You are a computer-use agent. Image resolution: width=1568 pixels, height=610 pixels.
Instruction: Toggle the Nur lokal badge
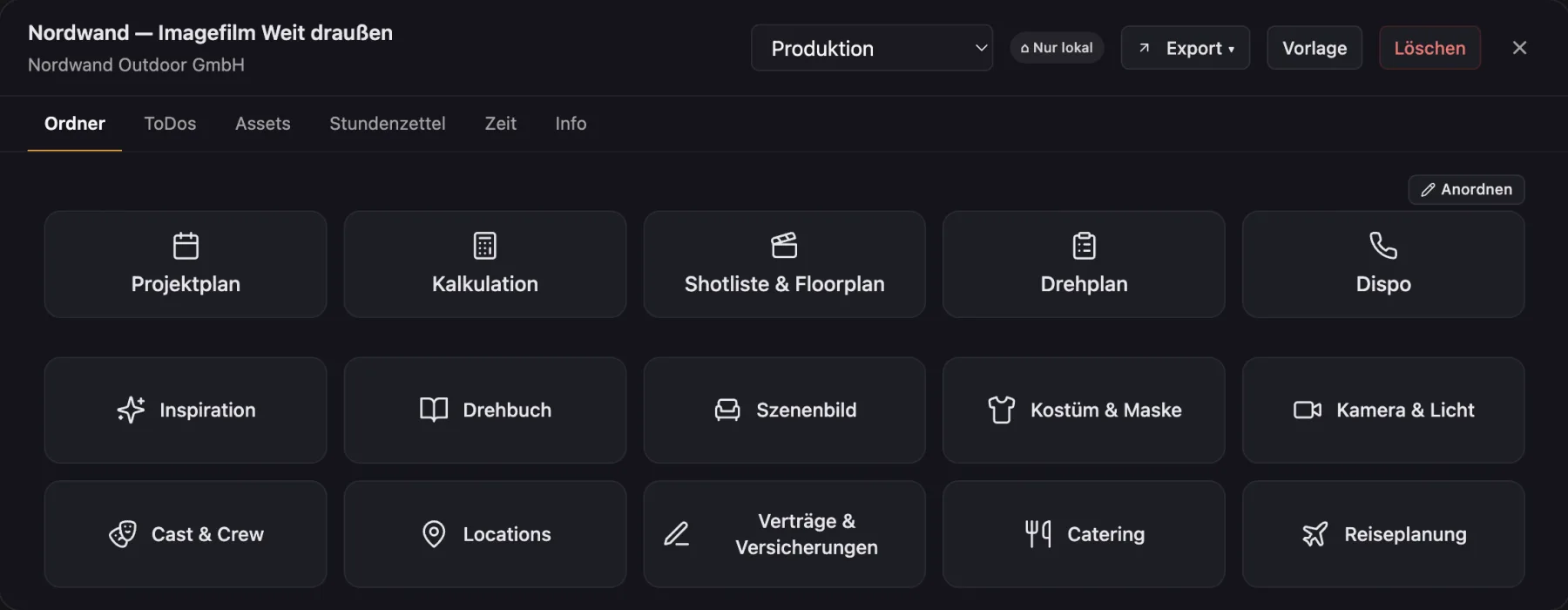(1057, 48)
